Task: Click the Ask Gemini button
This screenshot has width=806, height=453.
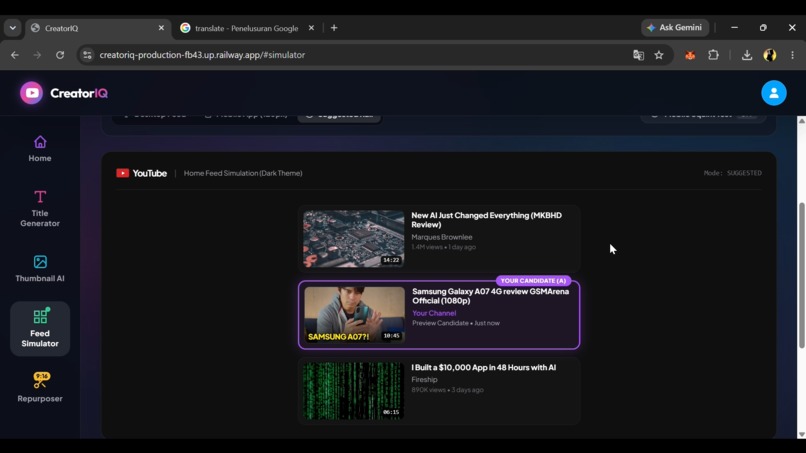Action: (675, 28)
